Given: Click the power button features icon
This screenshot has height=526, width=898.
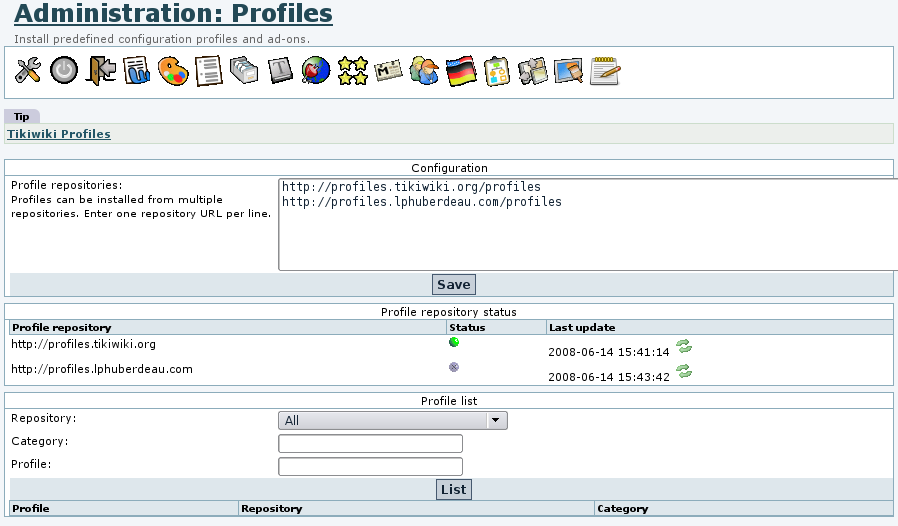Looking at the screenshot, I should pyautogui.click(x=64, y=71).
